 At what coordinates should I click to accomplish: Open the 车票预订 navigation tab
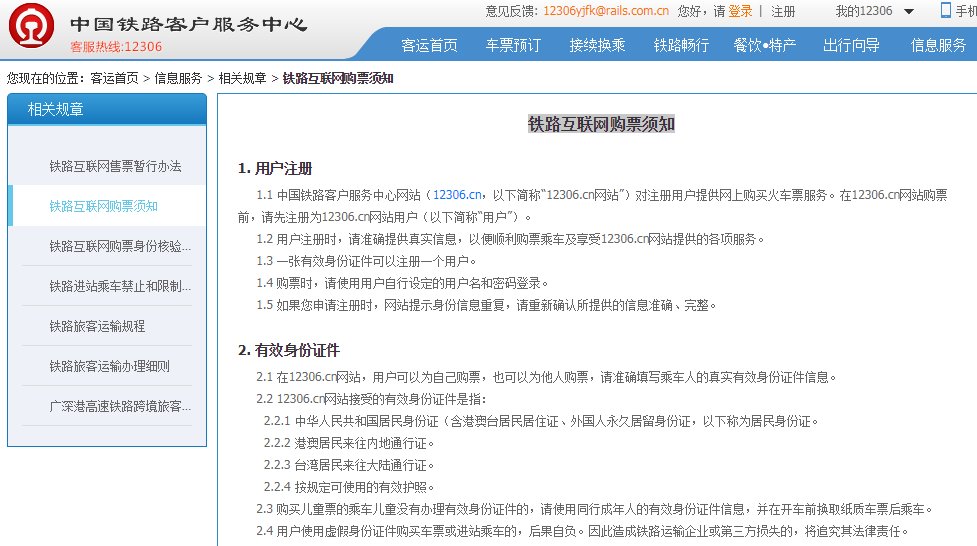[x=513, y=45]
